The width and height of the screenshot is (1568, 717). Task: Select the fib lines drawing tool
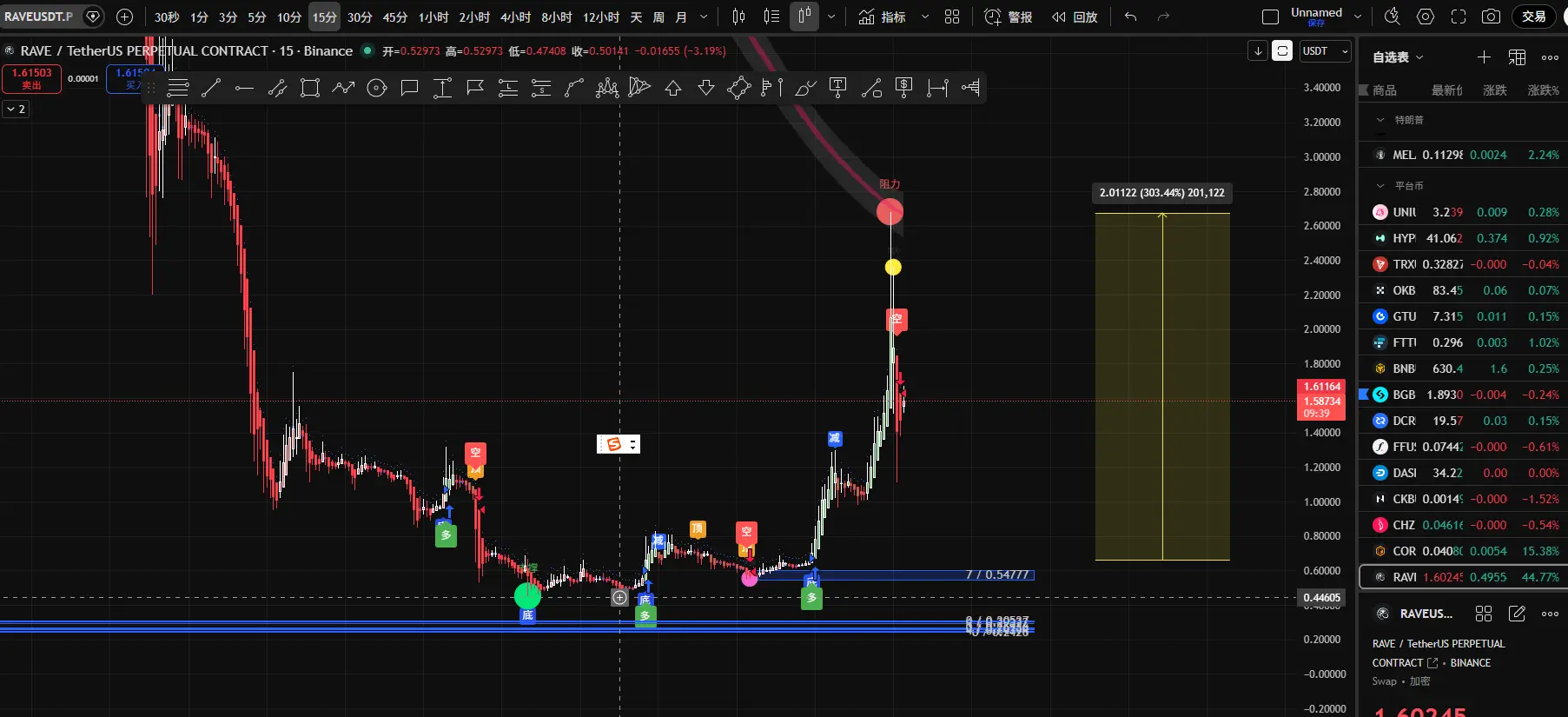[x=178, y=88]
